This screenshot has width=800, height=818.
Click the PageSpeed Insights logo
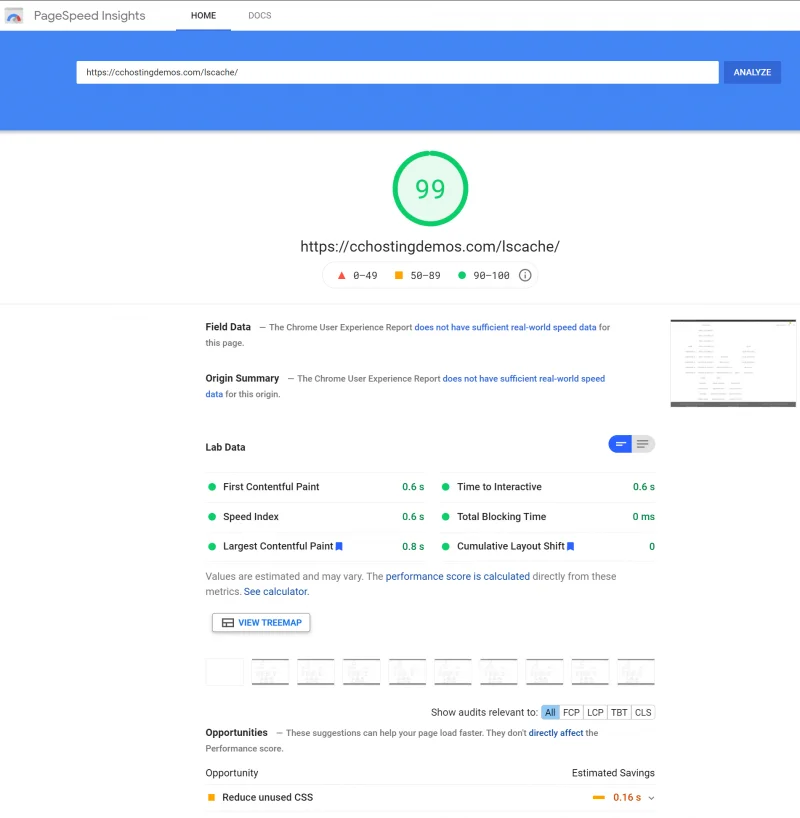(x=14, y=15)
